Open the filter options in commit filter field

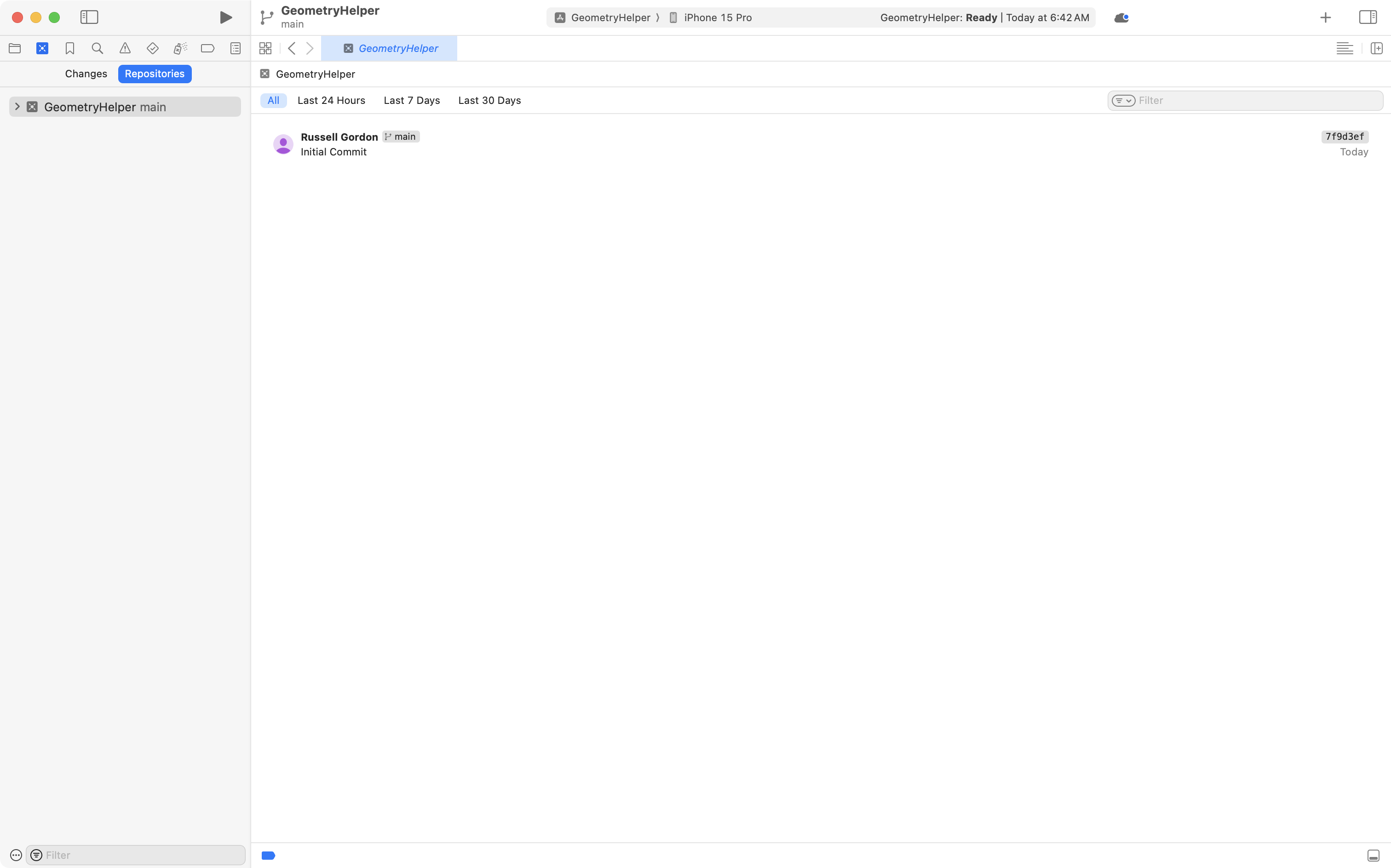point(1122,100)
